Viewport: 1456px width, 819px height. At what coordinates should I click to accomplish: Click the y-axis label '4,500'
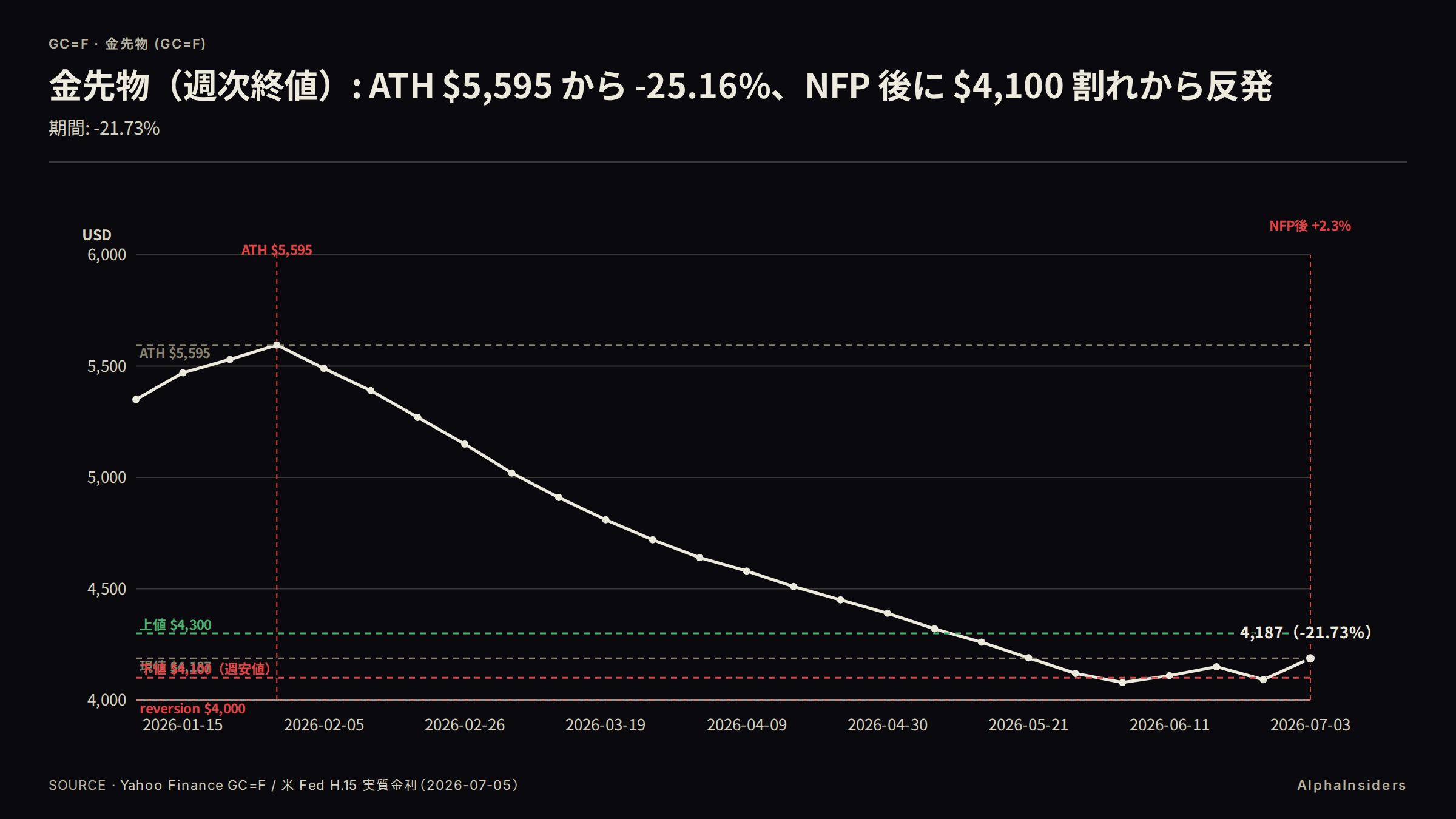click(107, 589)
